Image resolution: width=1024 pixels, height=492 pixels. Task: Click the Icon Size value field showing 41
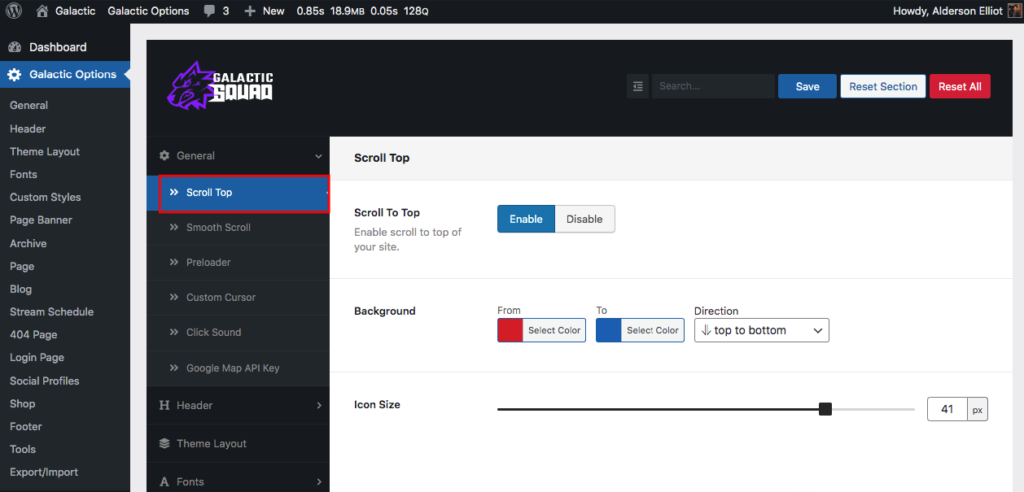click(x=947, y=410)
